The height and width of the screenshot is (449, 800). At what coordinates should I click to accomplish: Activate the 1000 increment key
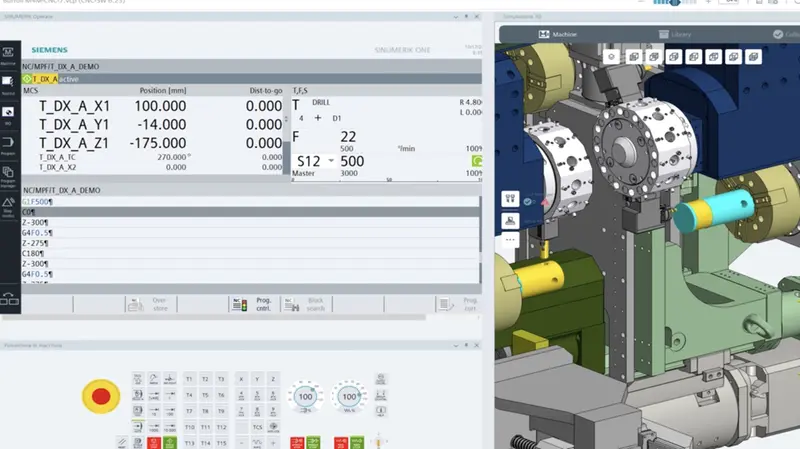[x=154, y=428]
